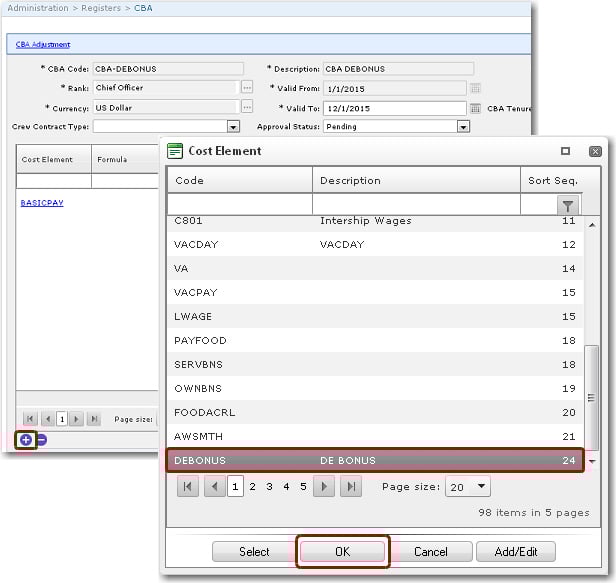The width and height of the screenshot is (616, 583).
Task: Click the Code filter input field
Action: pos(239,204)
